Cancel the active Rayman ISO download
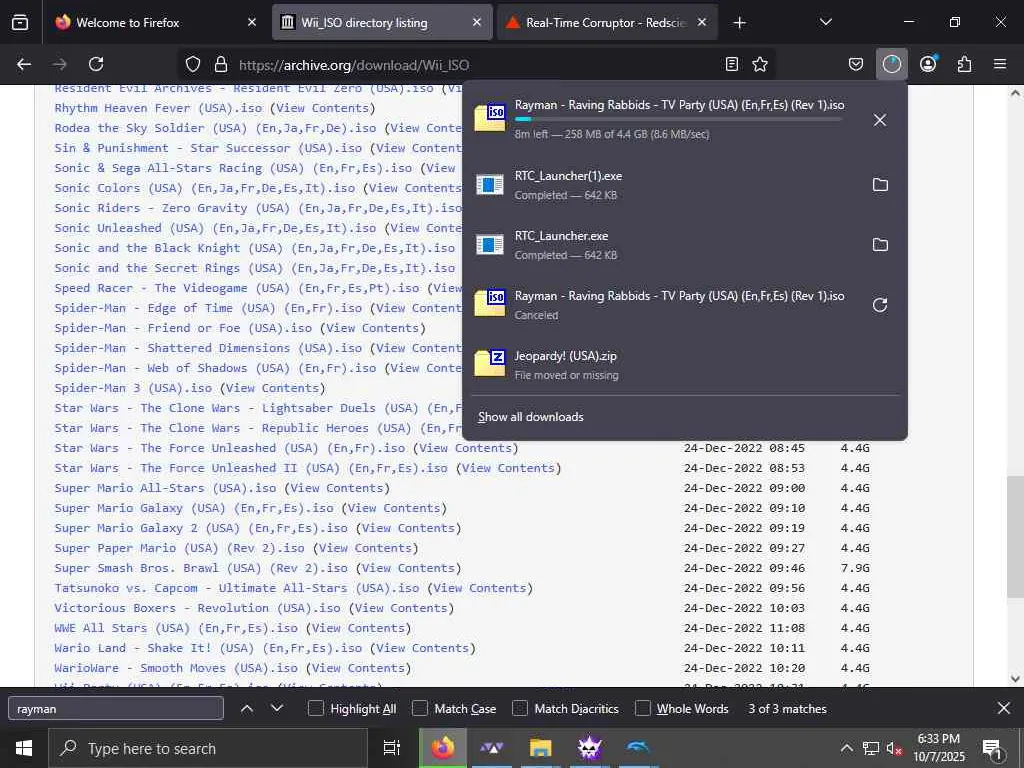1024x768 pixels. click(x=880, y=120)
